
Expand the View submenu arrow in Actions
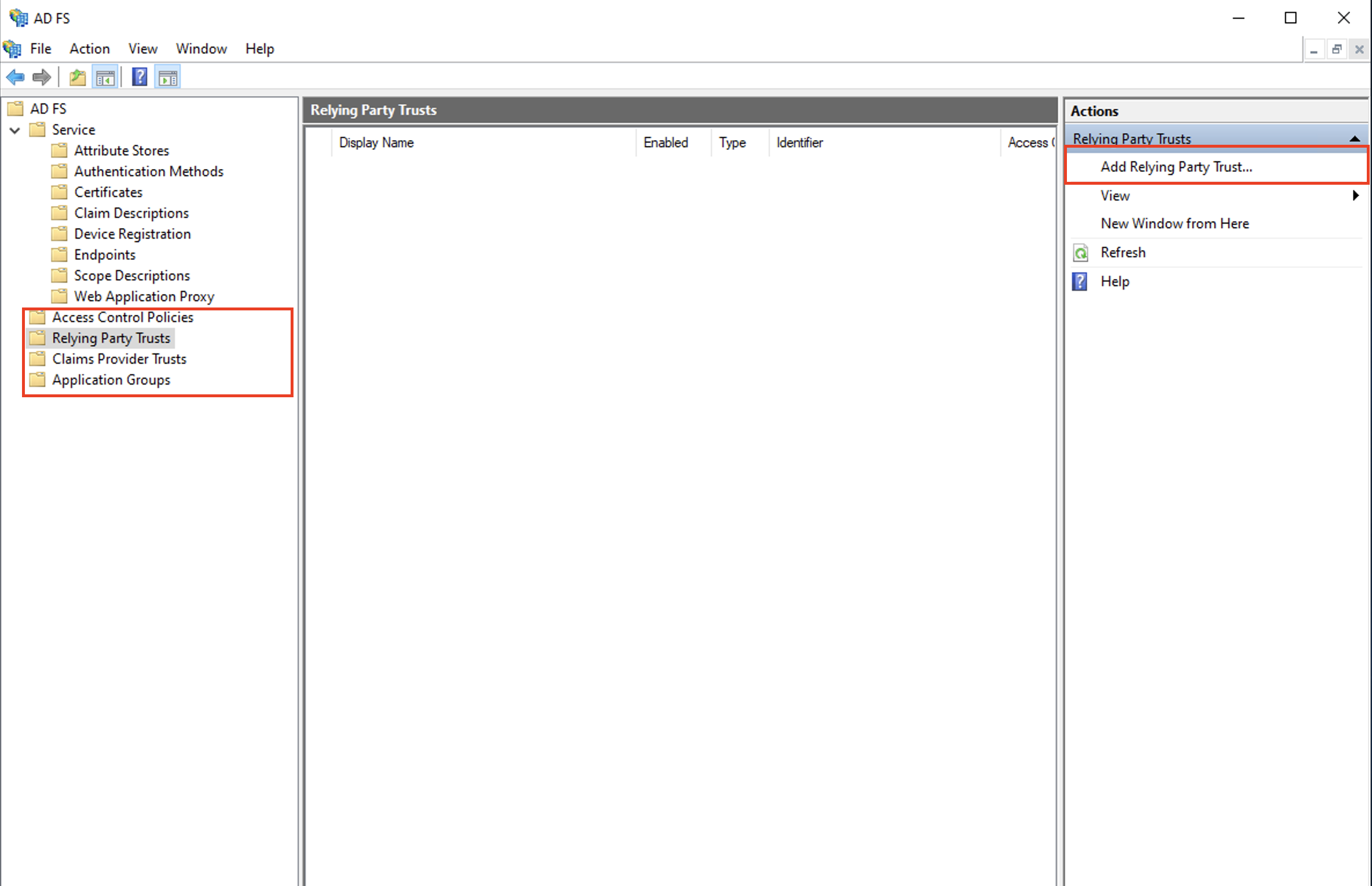pos(1355,195)
